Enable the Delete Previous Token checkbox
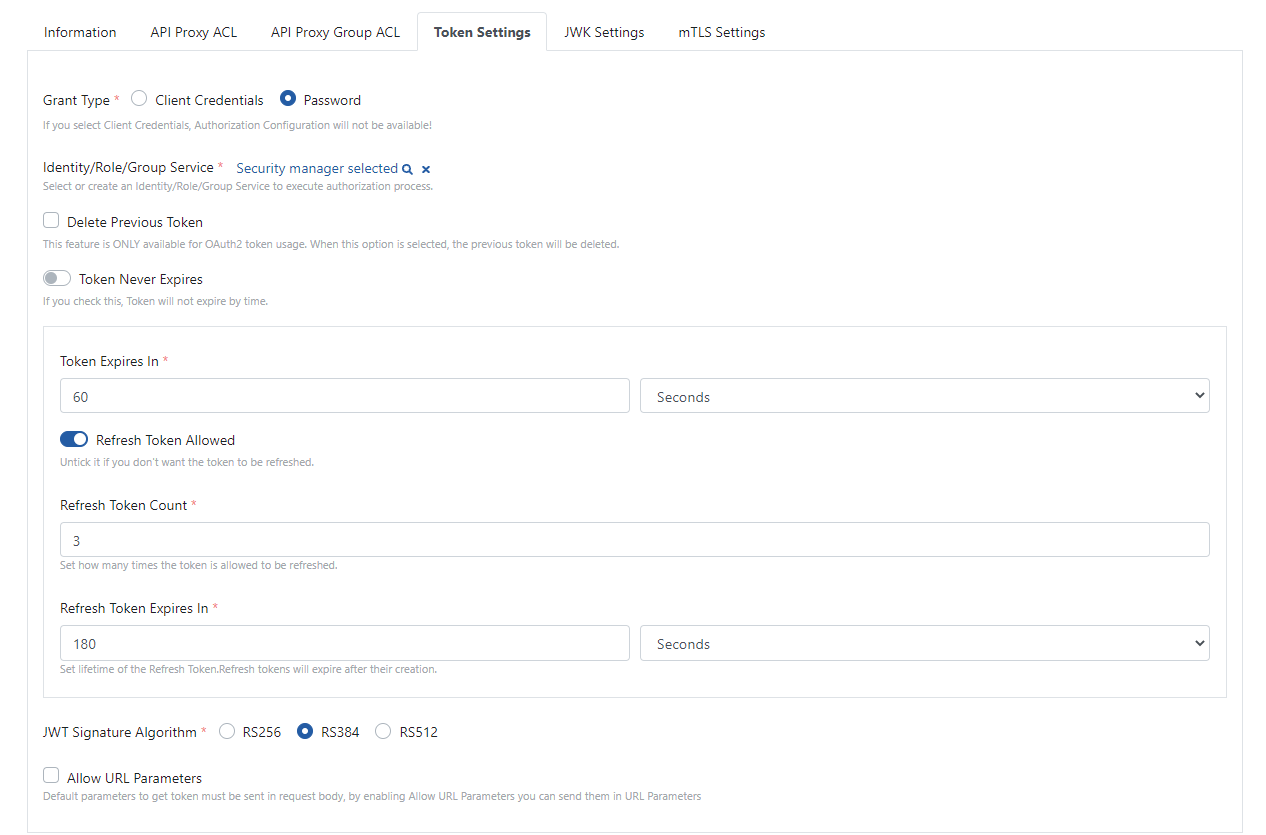1266x835 pixels. click(x=51, y=221)
